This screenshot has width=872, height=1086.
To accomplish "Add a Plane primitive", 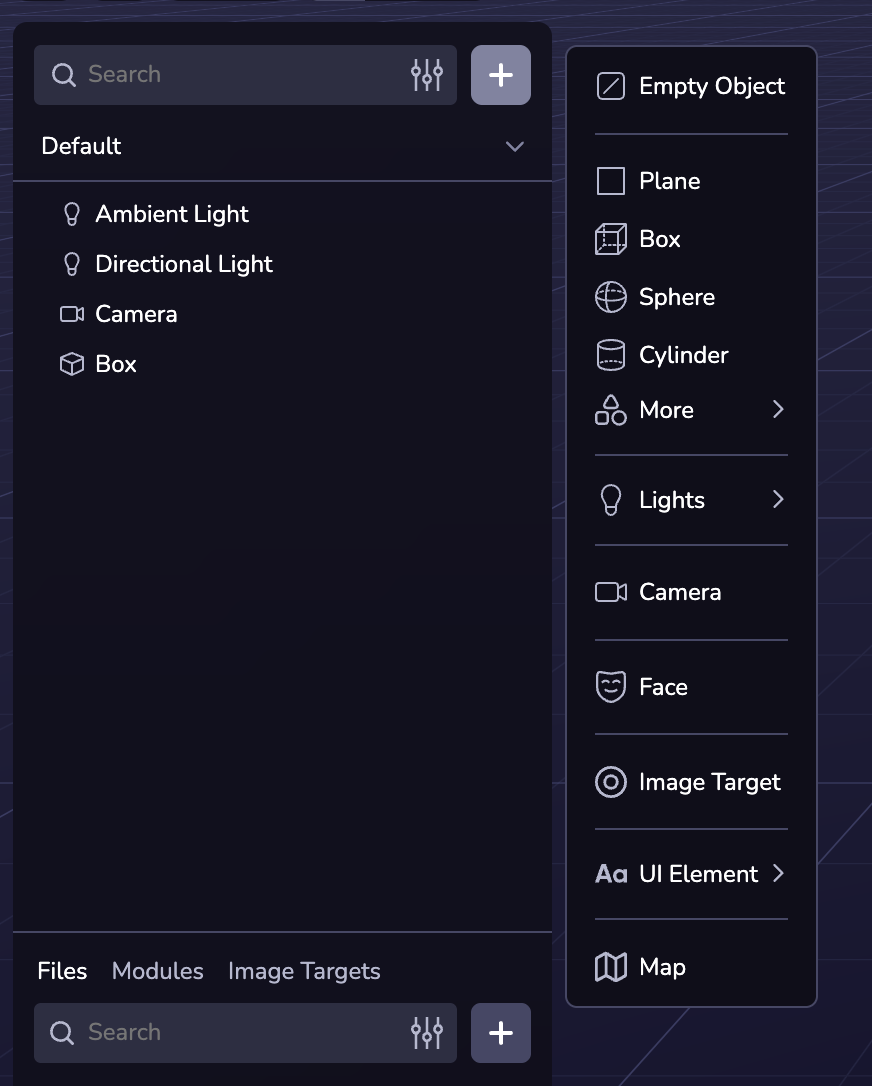I will pos(691,181).
